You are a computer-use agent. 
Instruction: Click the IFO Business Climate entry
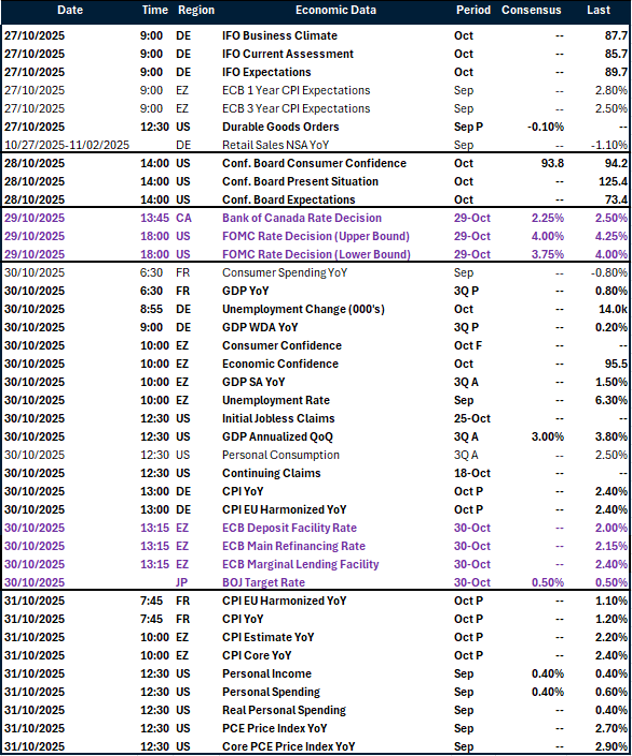pos(279,36)
